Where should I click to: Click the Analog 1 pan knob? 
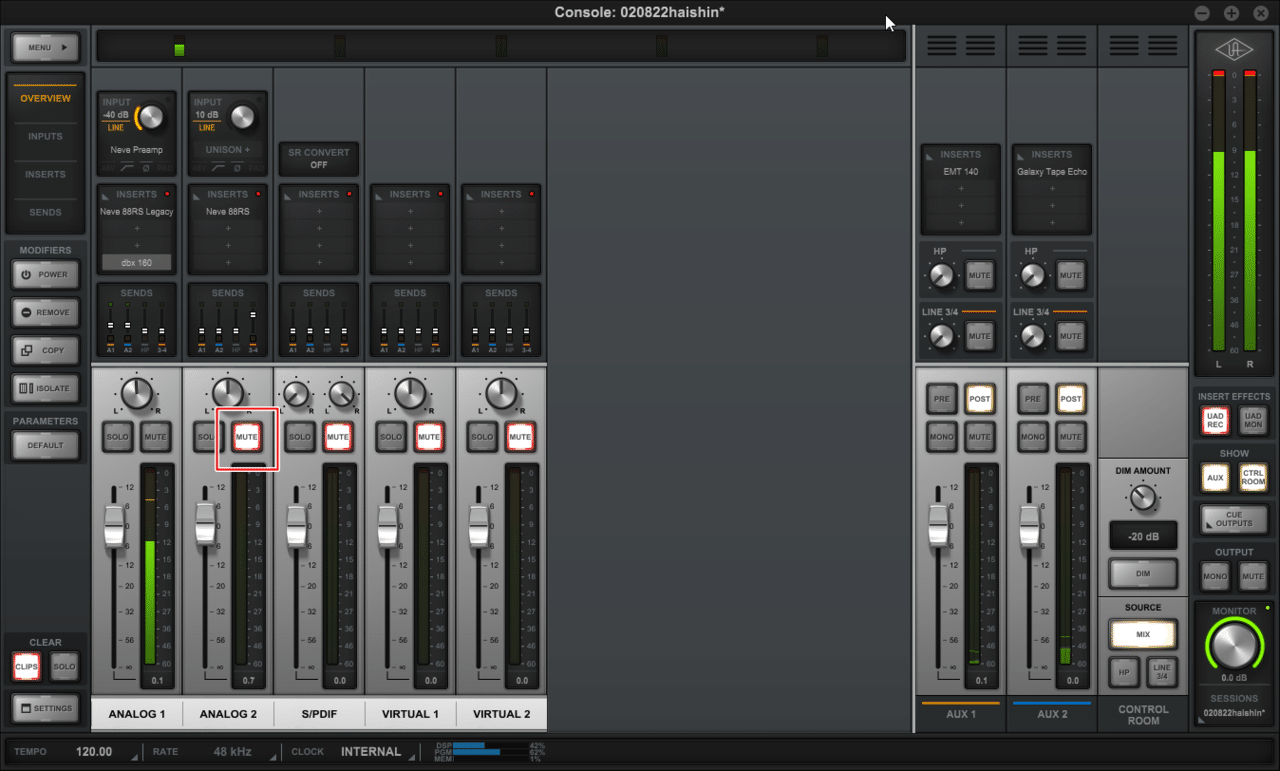(136, 393)
